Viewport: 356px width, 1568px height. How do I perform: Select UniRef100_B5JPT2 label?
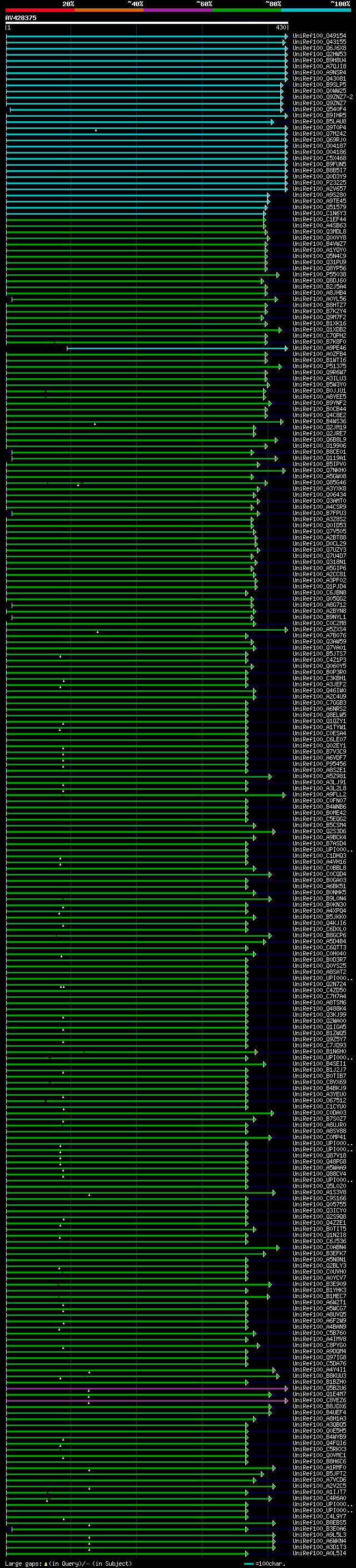319,1474
